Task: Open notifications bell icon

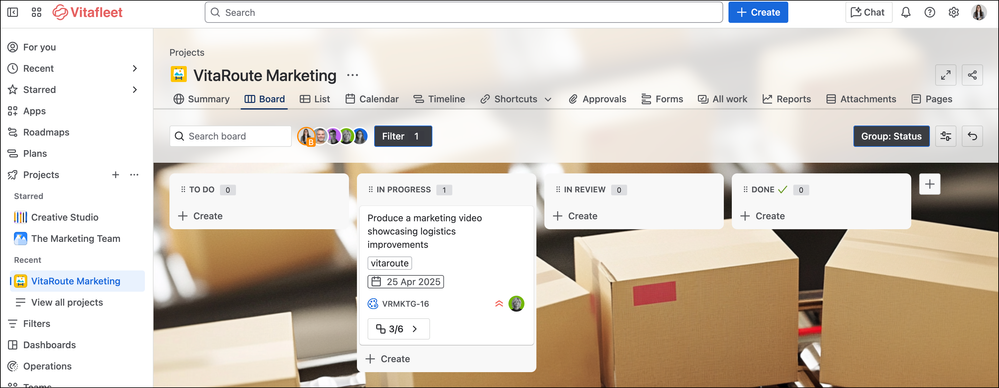Action: point(905,12)
